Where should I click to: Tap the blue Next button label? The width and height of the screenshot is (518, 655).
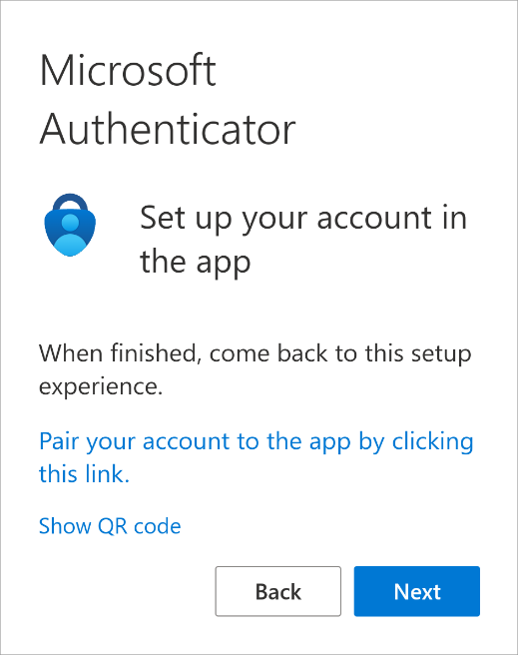pyautogui.click(x=417, y=592)
